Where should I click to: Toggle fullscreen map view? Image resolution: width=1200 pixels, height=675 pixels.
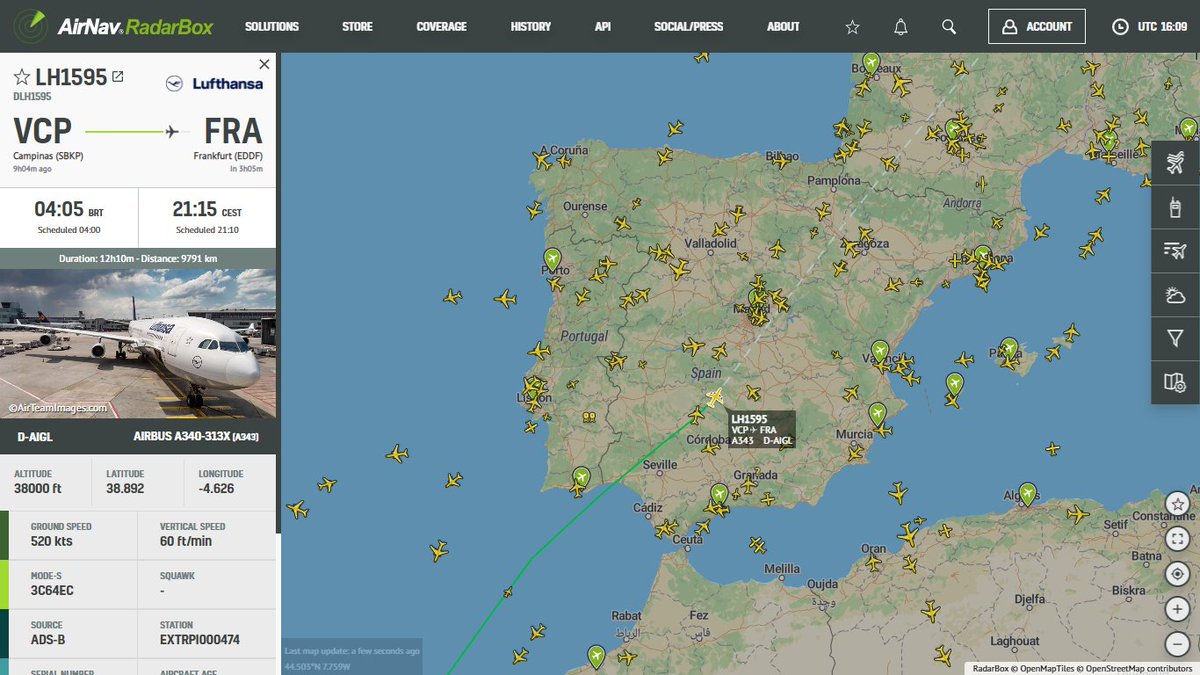[x=1178, y=538]
